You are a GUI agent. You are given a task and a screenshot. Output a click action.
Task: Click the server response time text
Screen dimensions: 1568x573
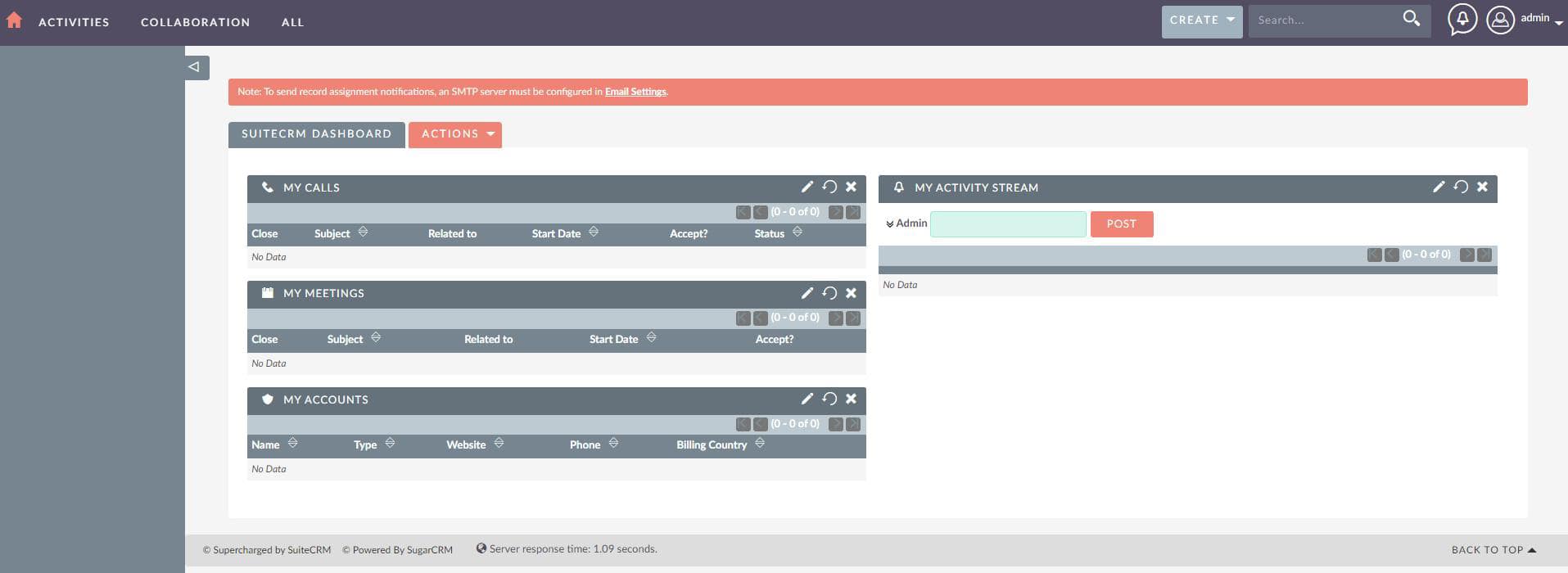click(573, 549)
